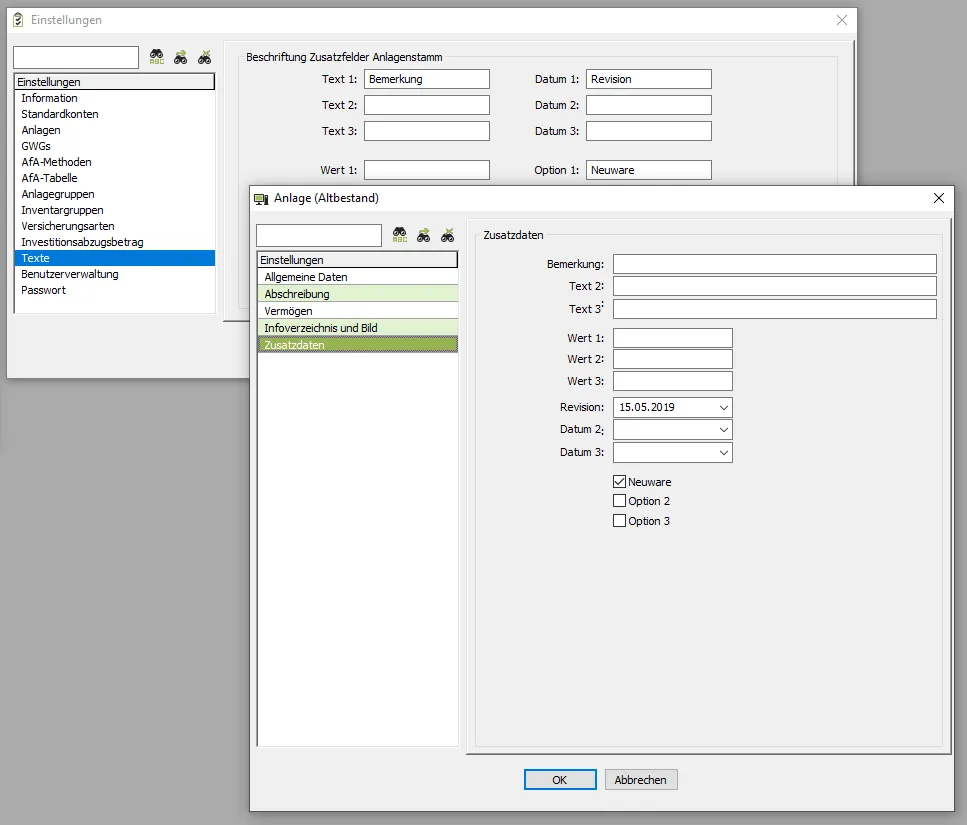Image resolution: width=967 pixels, height=825 pixels.
Task: Click the Text 3 input in Zusatzdaten
Action: [775, 309]
